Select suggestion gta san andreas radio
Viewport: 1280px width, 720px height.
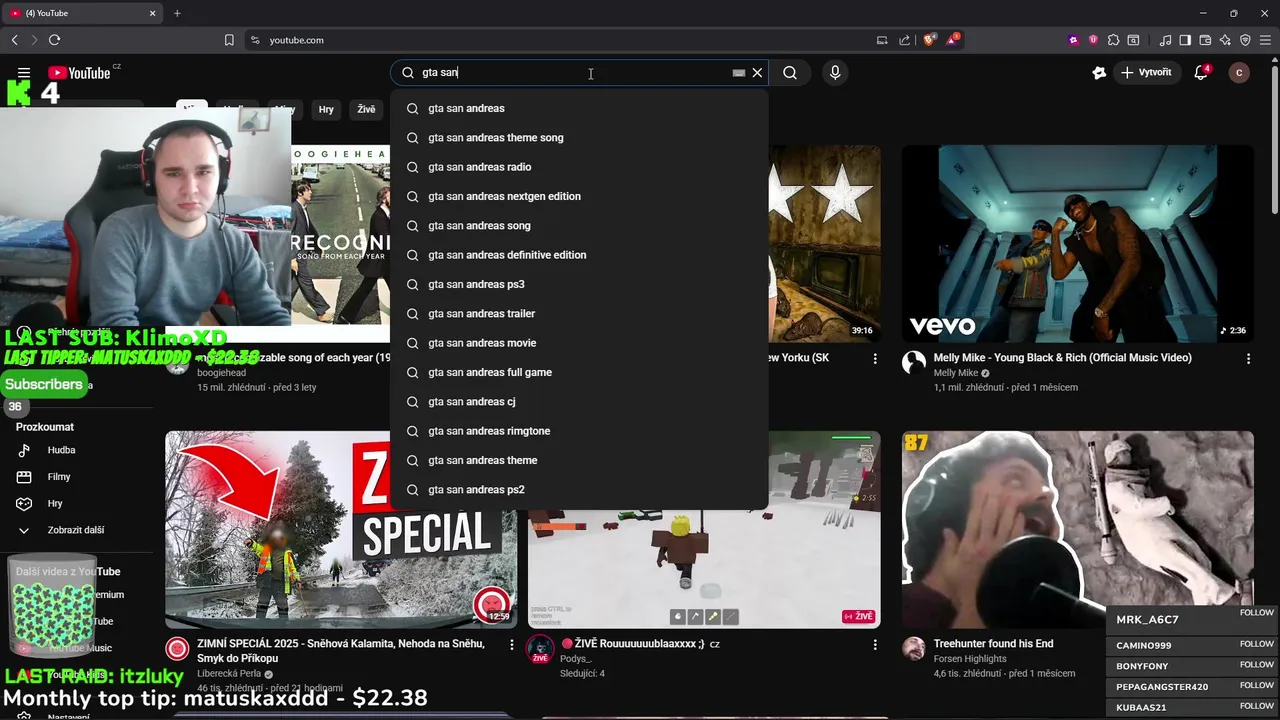pos(579,167)
